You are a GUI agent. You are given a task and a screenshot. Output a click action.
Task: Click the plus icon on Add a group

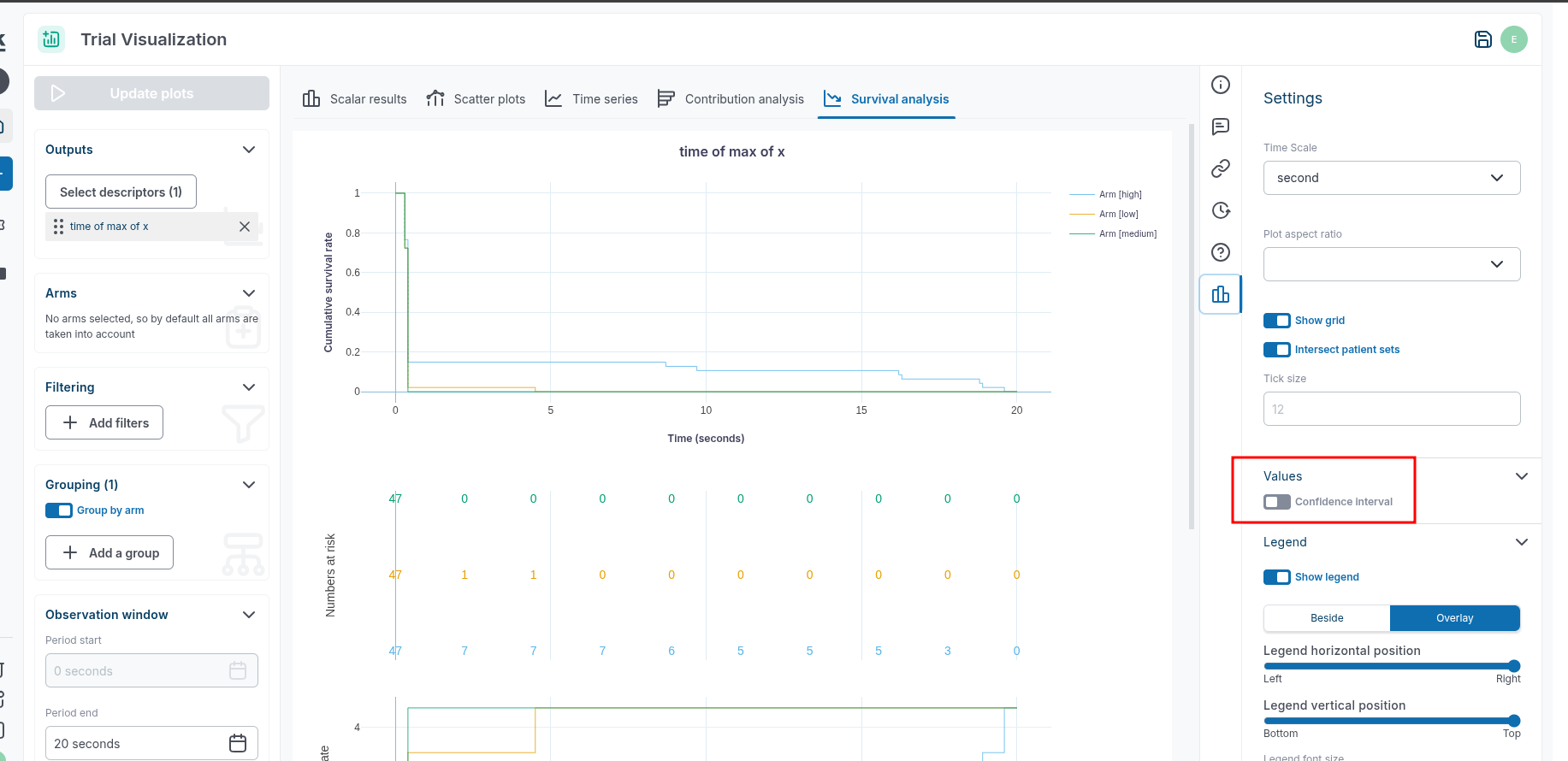70,553
